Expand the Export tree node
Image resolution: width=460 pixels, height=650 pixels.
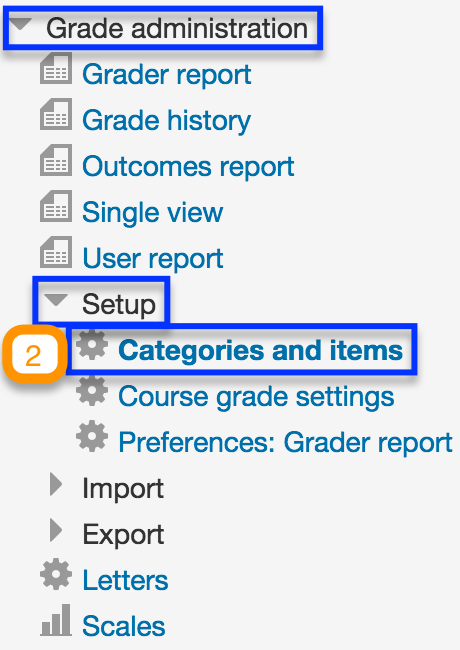point(56,530)
